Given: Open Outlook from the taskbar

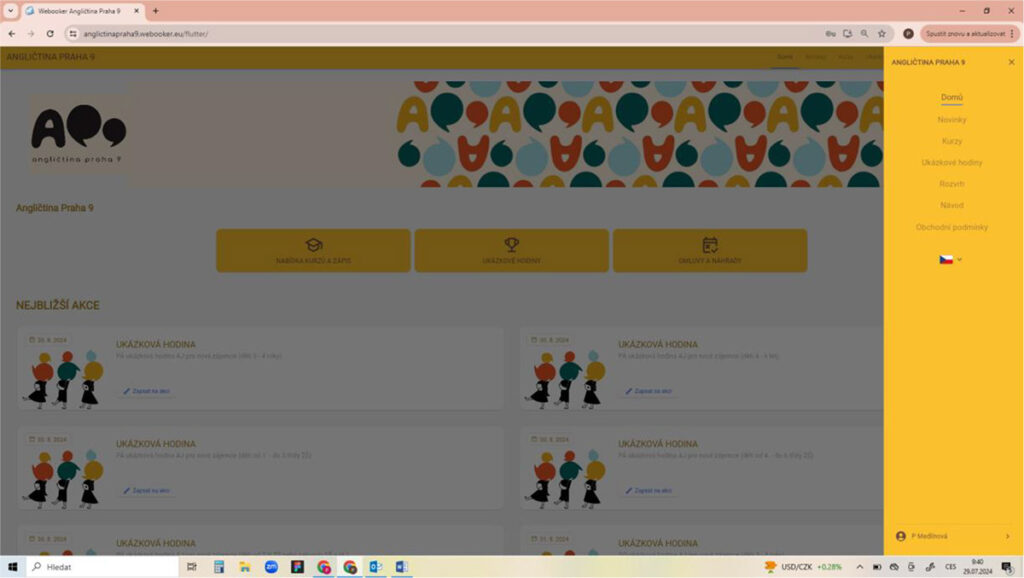Looking at the screenshot, I should [376, 567].
